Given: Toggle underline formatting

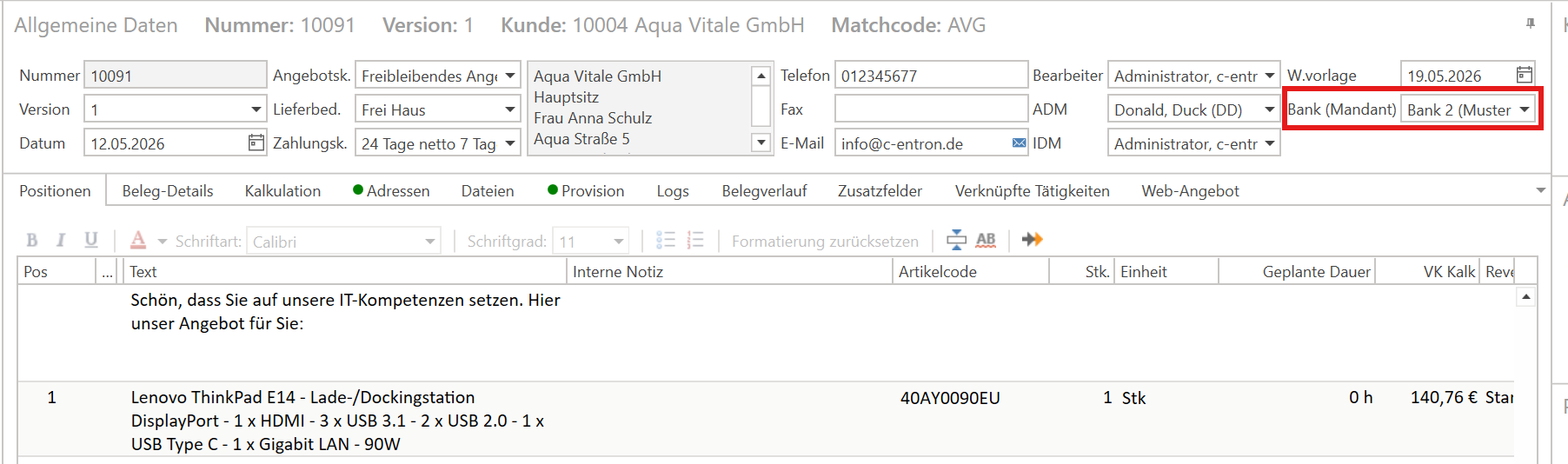Looking at the screenshot, I should 91,241.
